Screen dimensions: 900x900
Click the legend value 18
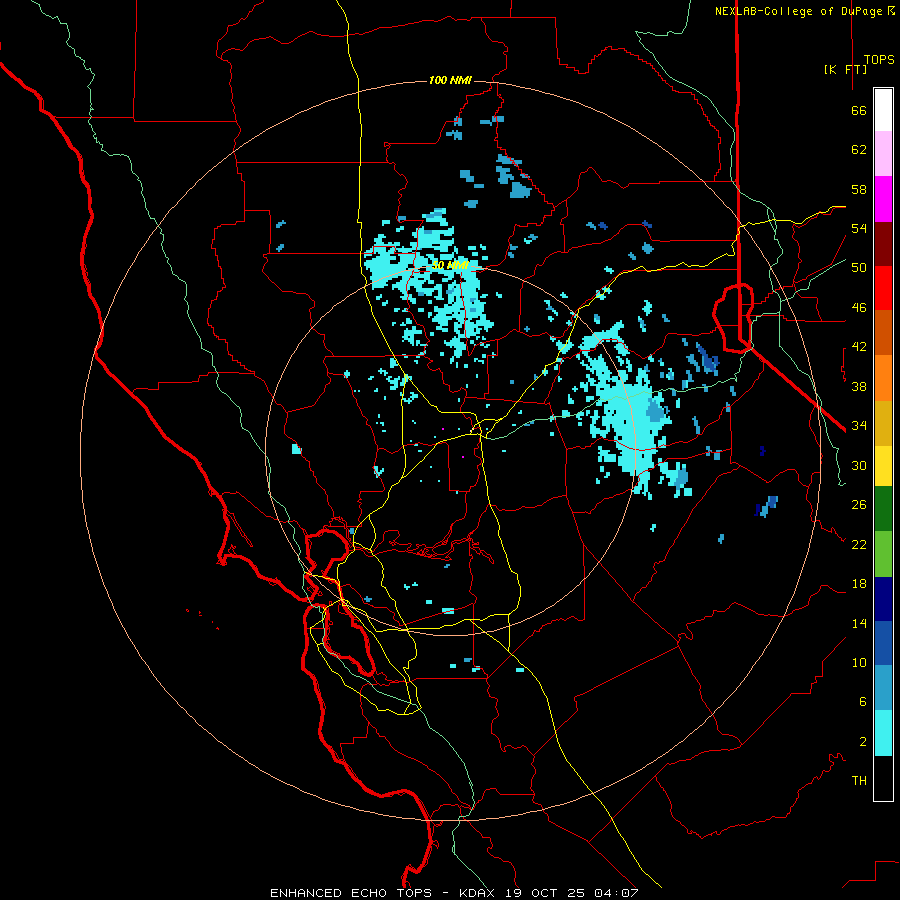click(x=859, y=584)
